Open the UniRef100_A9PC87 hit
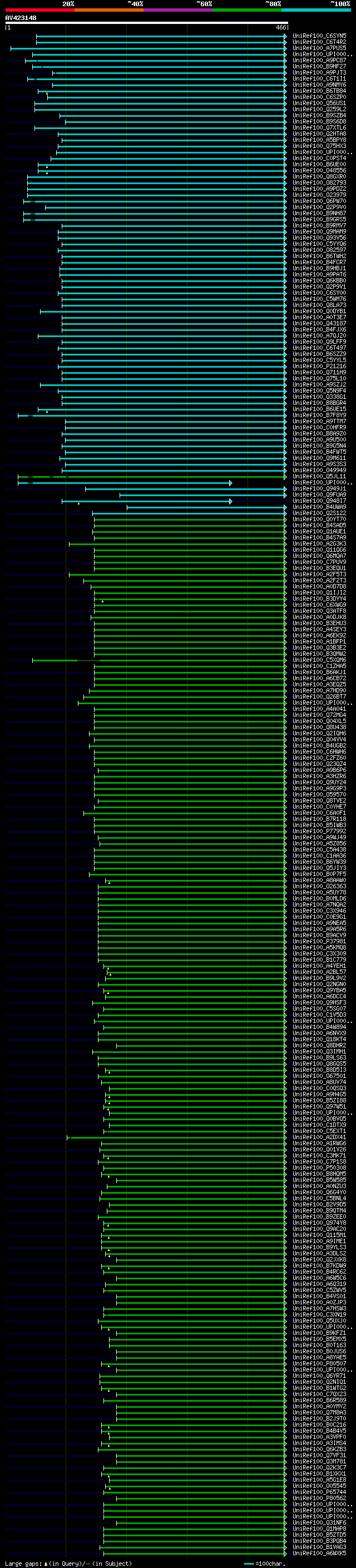Viewport: 356px width, 1568px height. pos(319,60)
